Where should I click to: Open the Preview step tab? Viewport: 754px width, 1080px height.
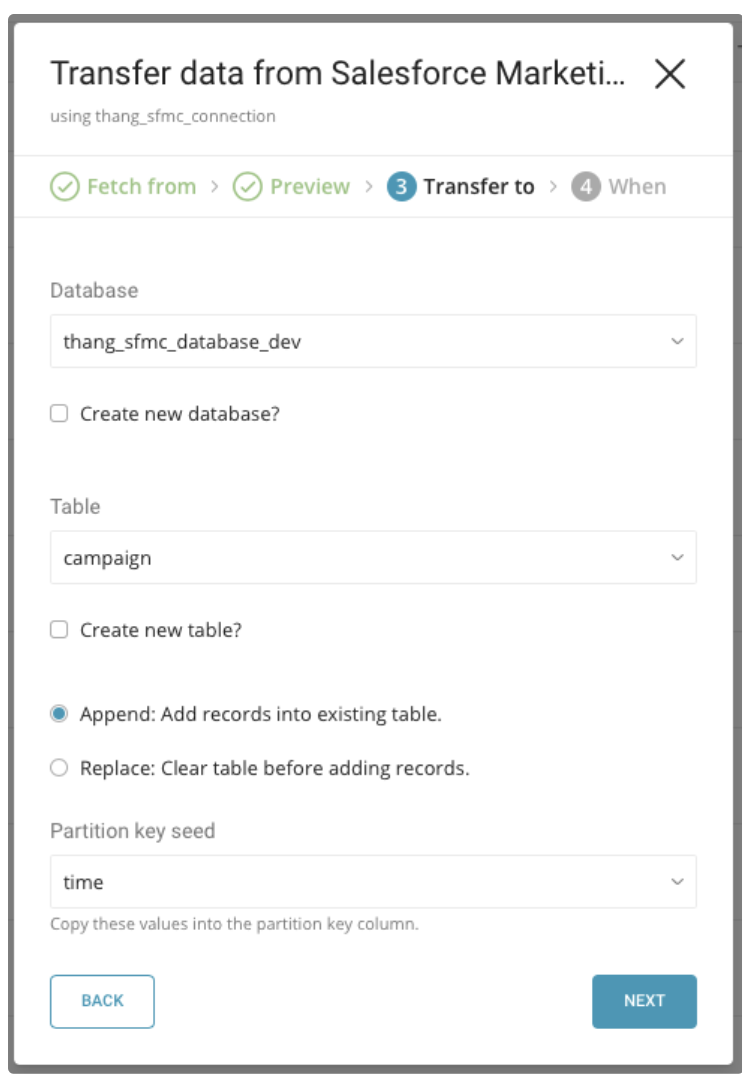(310, 187)
